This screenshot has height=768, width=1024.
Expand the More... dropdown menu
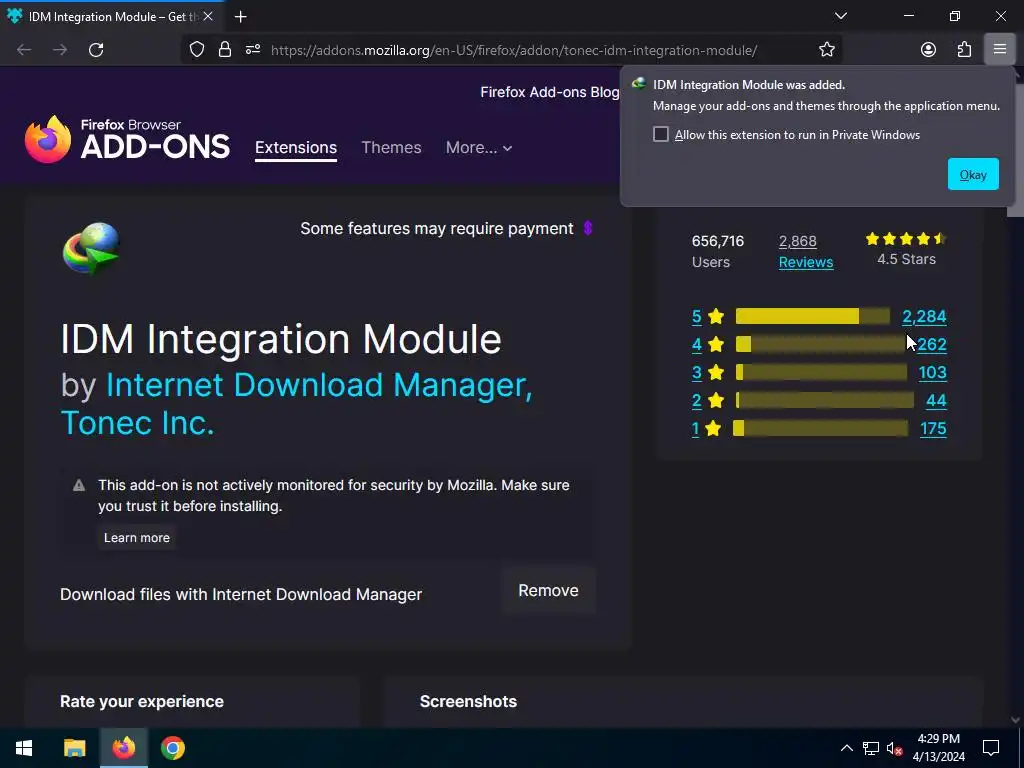(479, 148)
